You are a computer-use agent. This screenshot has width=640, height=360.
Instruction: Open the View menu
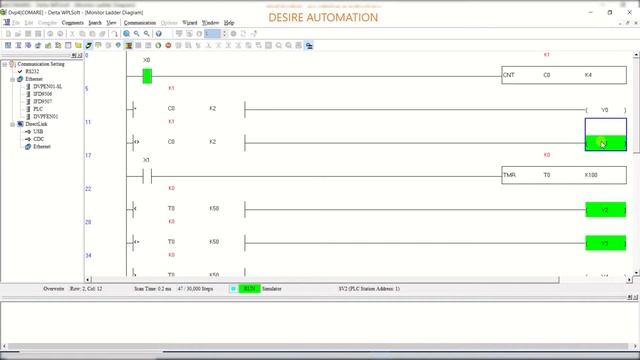[111, 23]
